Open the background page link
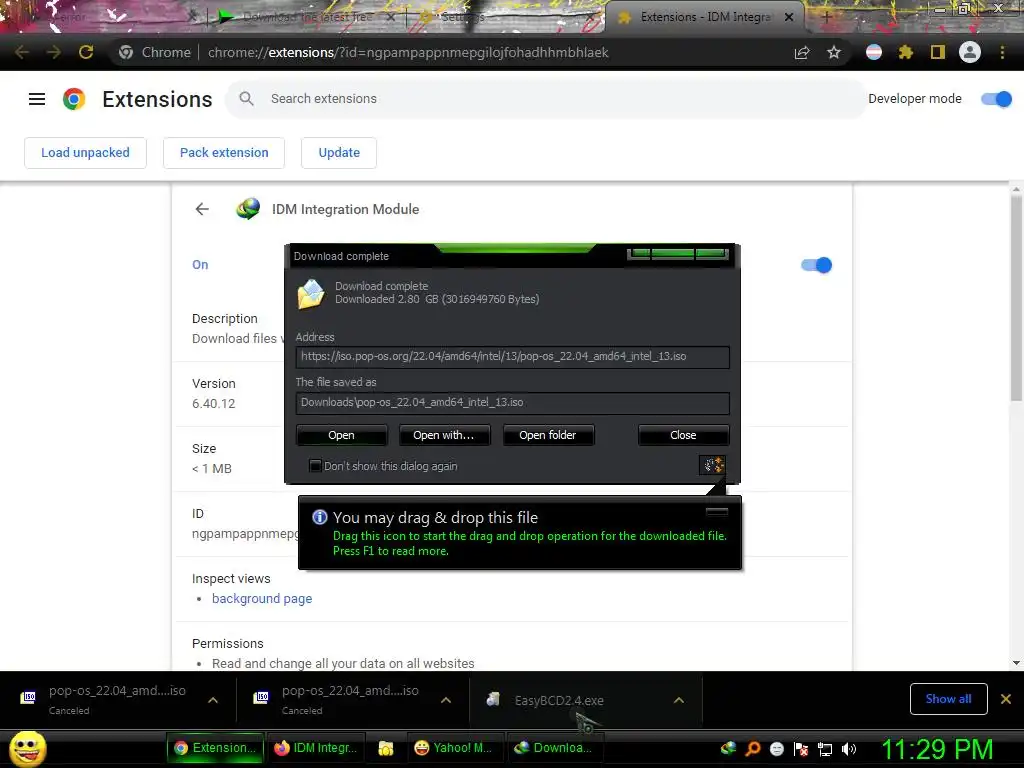The height and width of the screenshot is (768, 1024). (262, 598)
